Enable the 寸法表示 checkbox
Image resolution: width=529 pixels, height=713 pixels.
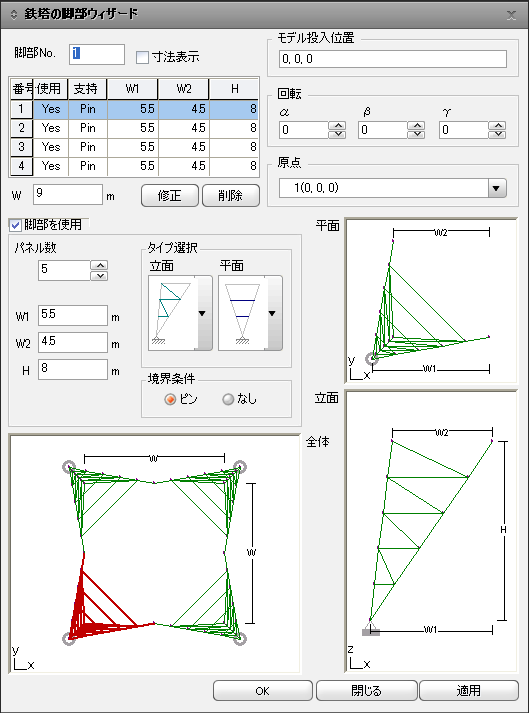(142, 58)
